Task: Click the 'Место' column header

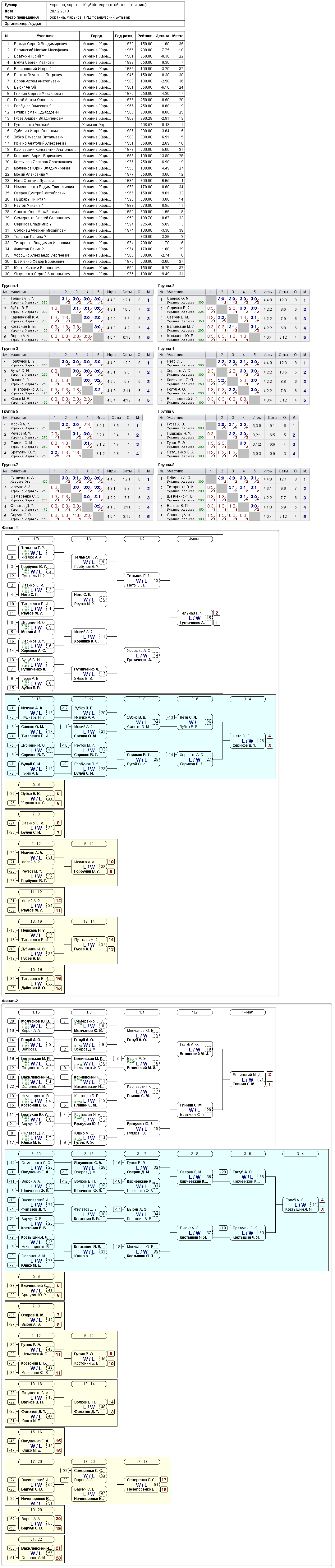Action: [x=177, y=36]
